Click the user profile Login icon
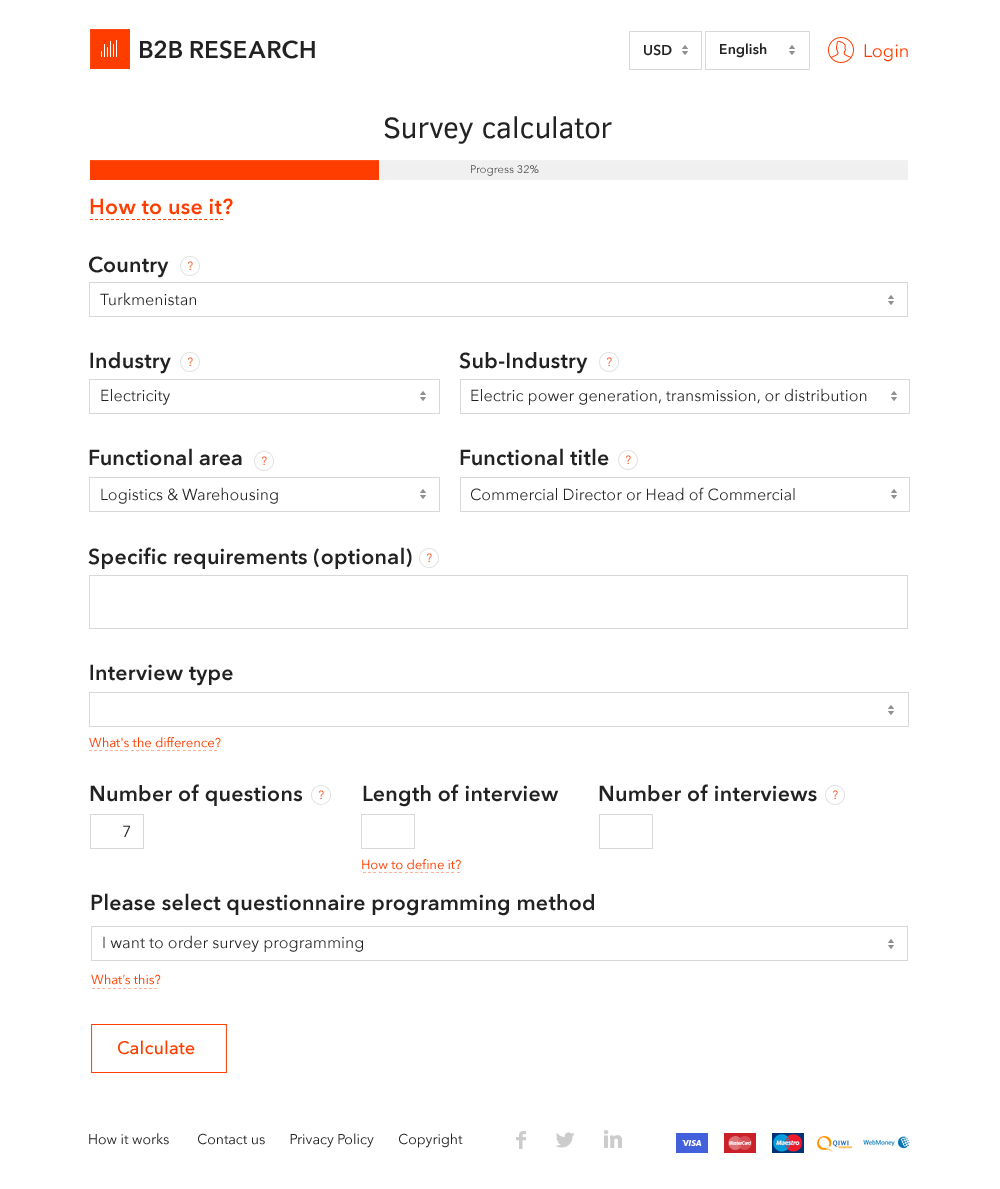Screen dimensions: 1000x1189 tap(841, 50)
